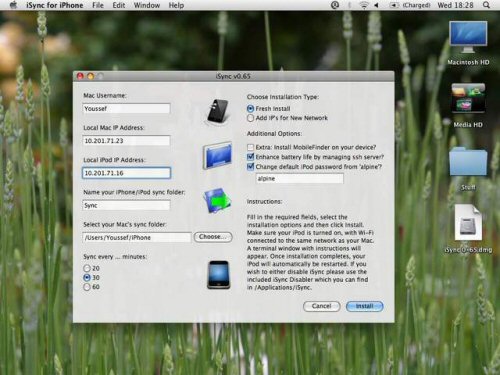This screenshot has height=375, width=500.
Task: Open the Bluetooth menu bar icon
Action: [350, 5]
